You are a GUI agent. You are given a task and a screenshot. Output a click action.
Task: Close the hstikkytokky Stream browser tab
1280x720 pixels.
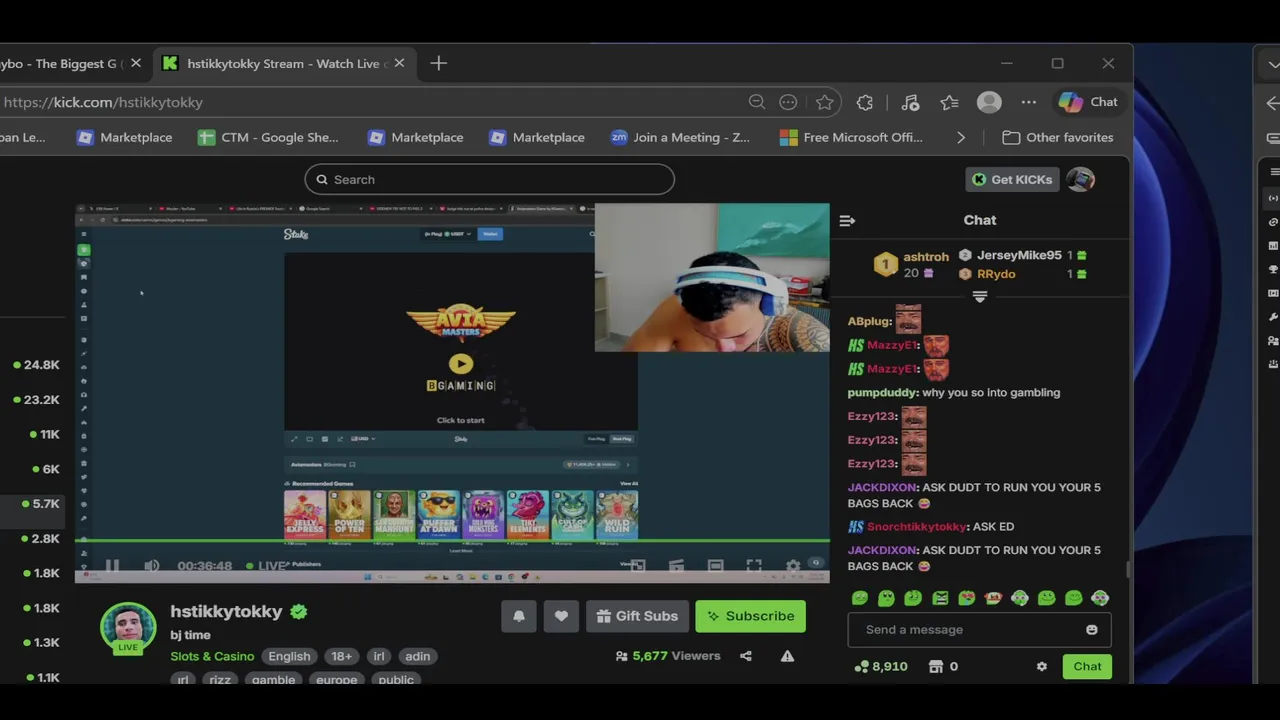[399, 63]
